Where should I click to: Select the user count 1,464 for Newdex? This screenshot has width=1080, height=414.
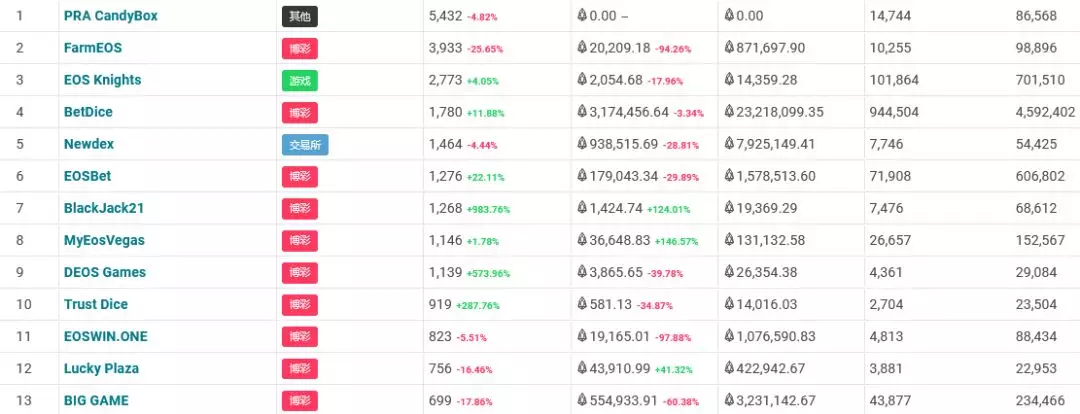tap(445, 144)
